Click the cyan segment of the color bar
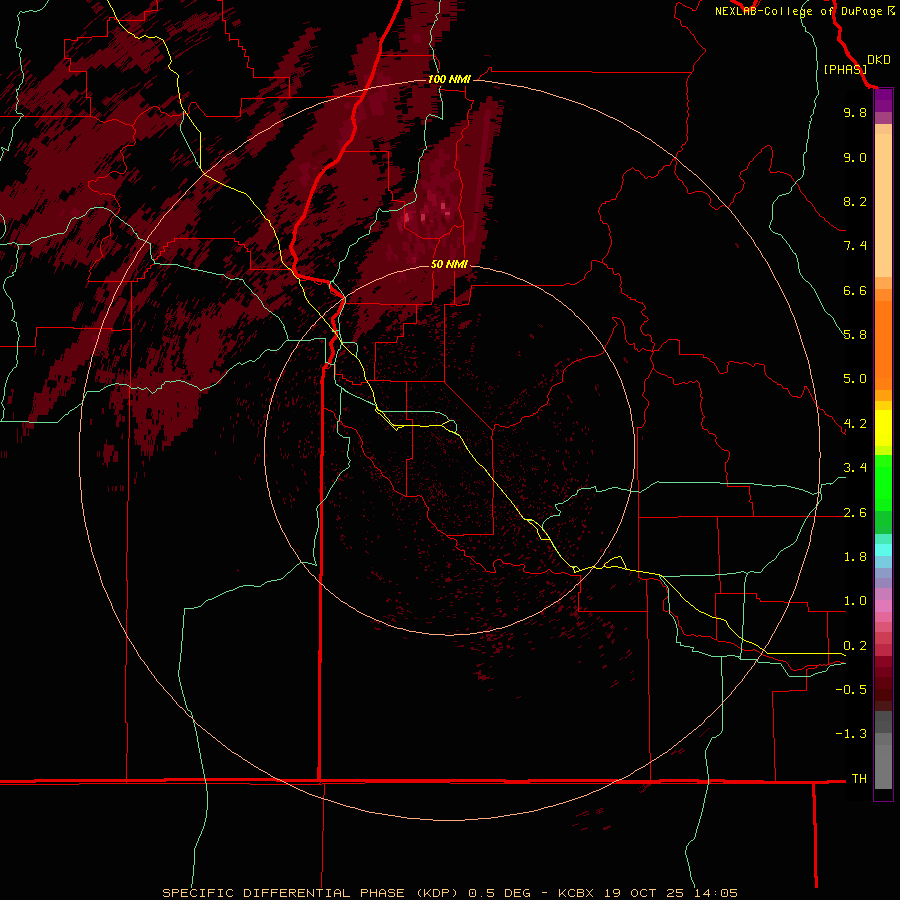This screenshot has width=900, height=900. tap(883, 550)
